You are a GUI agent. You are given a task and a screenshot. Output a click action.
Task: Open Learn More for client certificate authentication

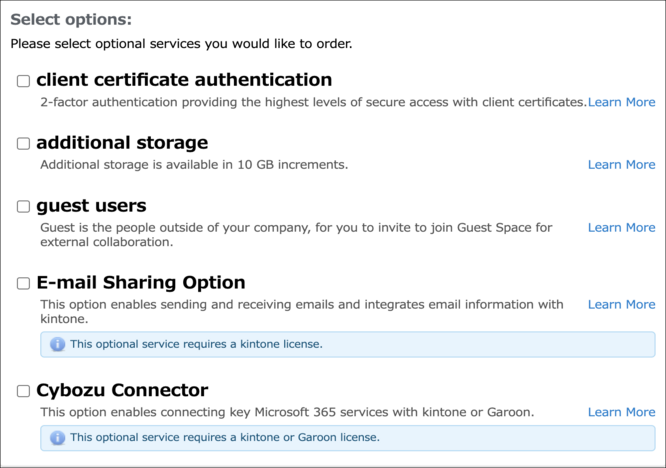pos(621,102)
